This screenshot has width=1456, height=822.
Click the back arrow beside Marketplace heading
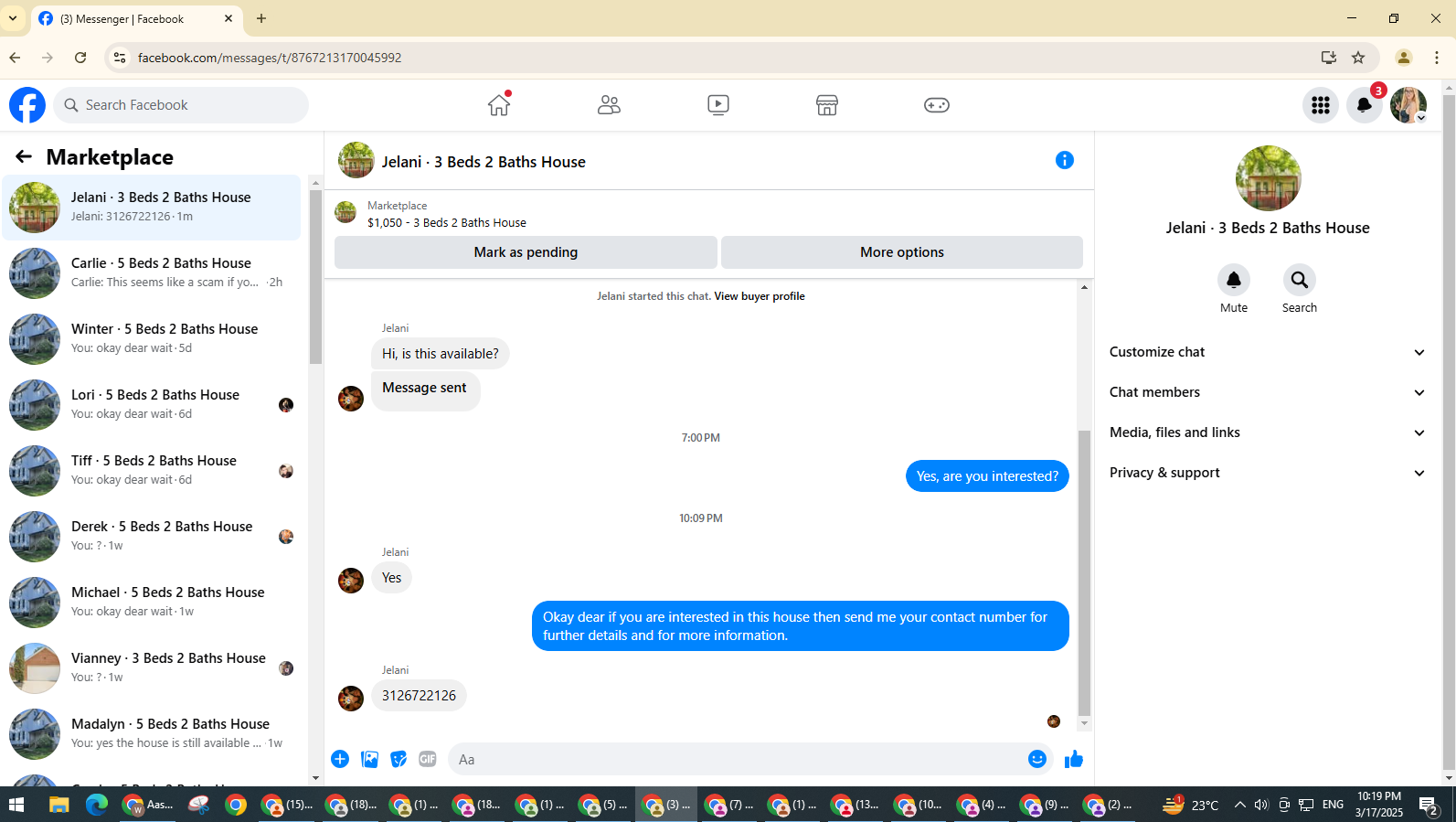click(x=24, y=157)
